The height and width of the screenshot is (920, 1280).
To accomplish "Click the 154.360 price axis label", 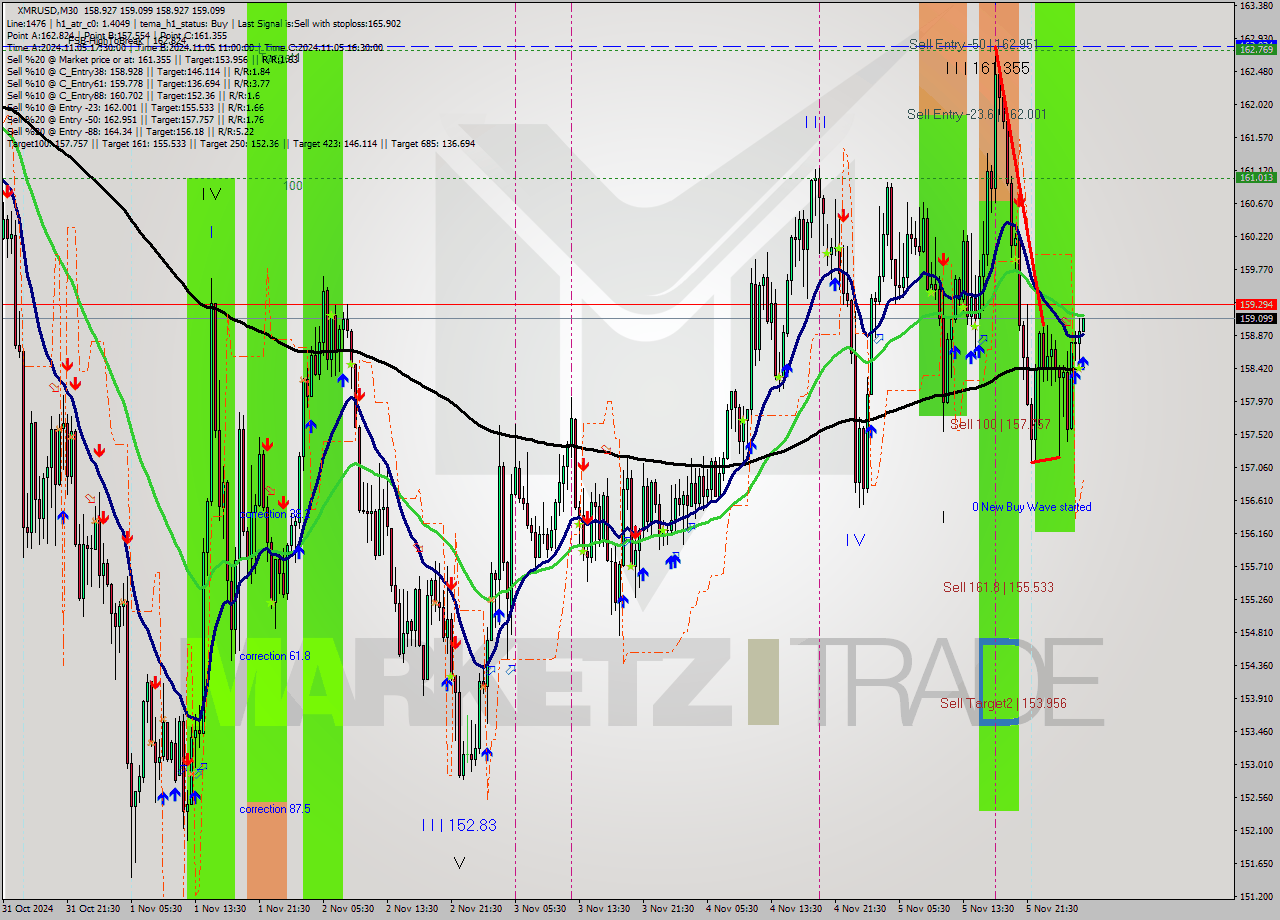I will (1256, 665).
